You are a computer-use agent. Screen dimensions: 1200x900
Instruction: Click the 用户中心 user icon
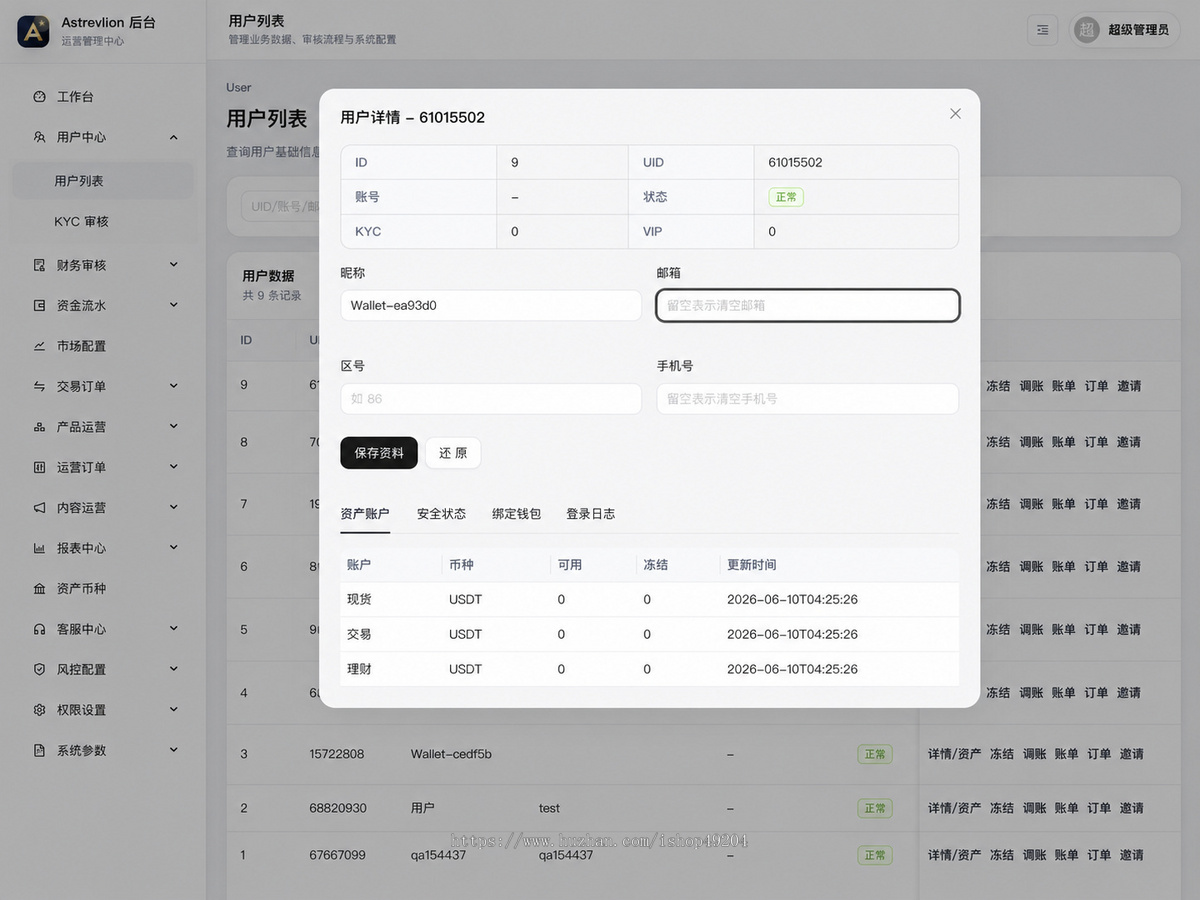39,137
